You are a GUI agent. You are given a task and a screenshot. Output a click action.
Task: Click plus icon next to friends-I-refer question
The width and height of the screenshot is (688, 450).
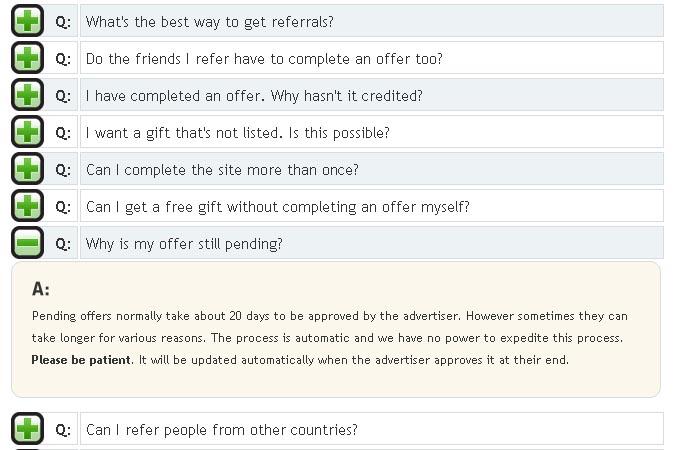click(28, 58)
